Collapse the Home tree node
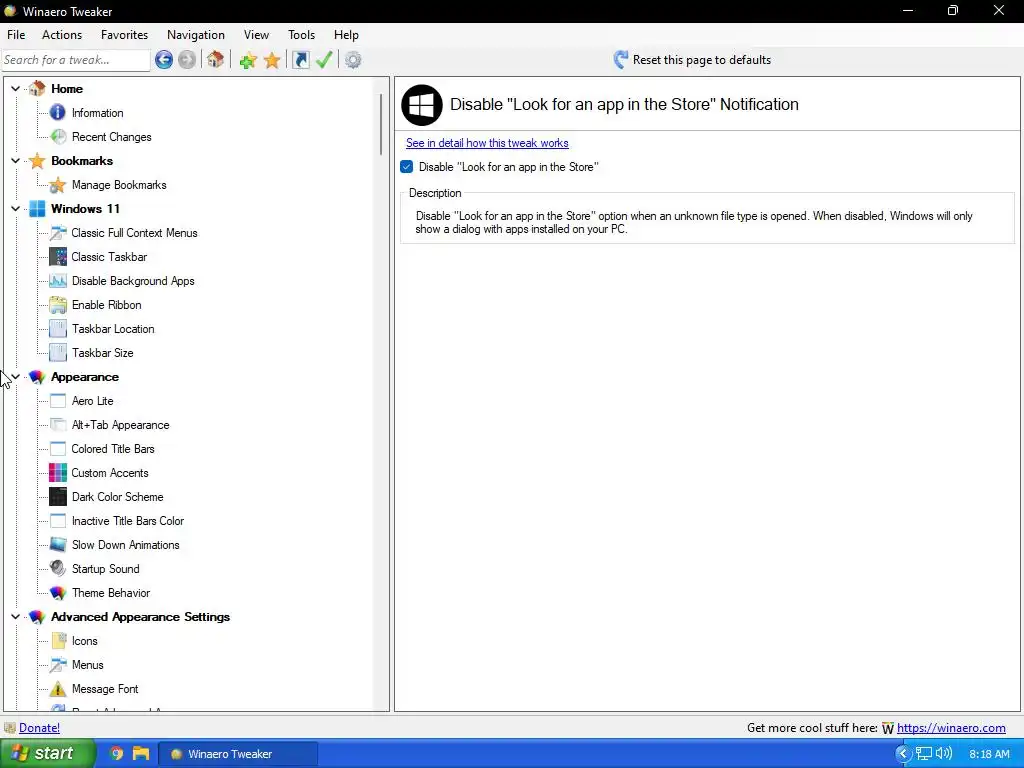Image resolution: width=1024 pixels, height=768 pixels. (16, 88)
